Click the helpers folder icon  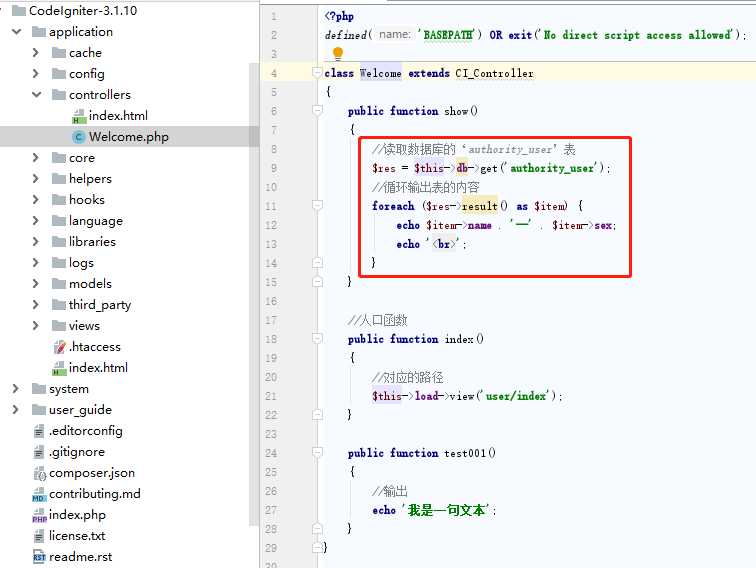(x=59, y=178)
